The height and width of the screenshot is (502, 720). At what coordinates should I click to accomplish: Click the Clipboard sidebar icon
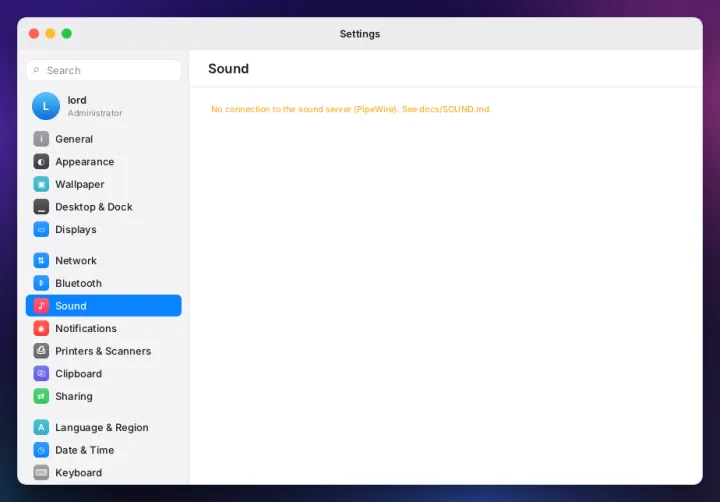coord(41,373)
